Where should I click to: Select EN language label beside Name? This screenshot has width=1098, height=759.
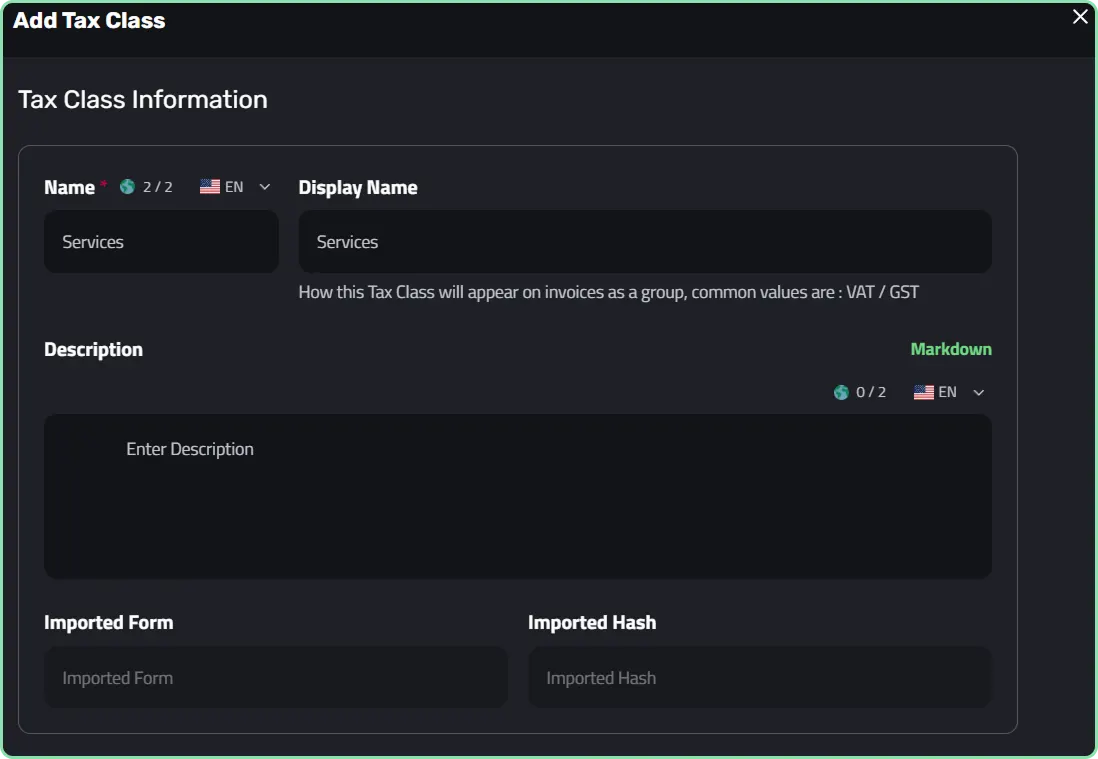234,187
